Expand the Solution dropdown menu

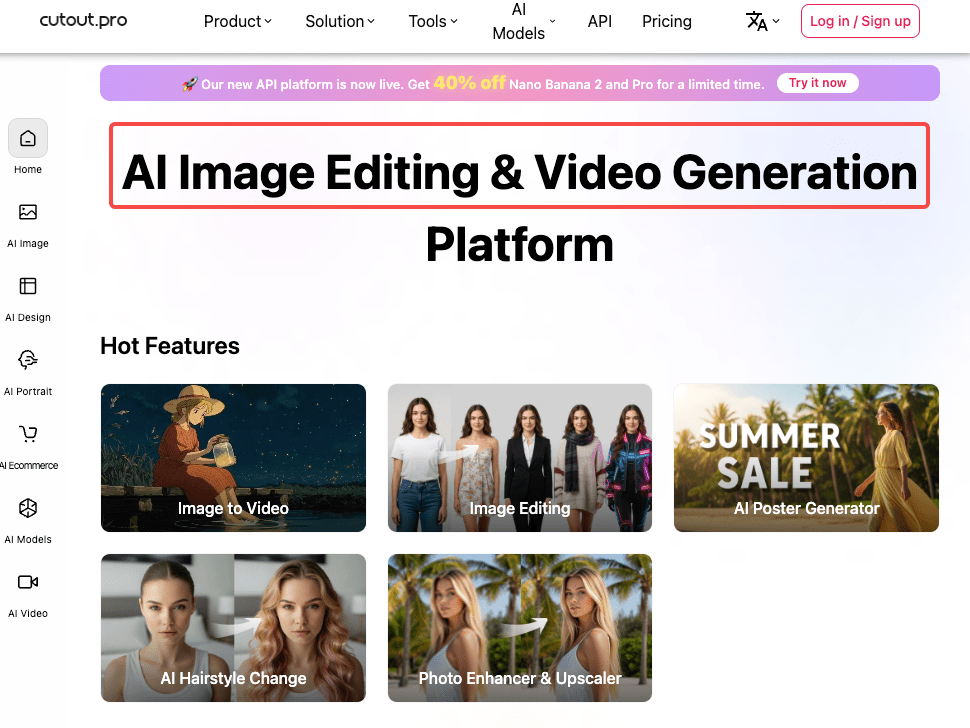340,21
